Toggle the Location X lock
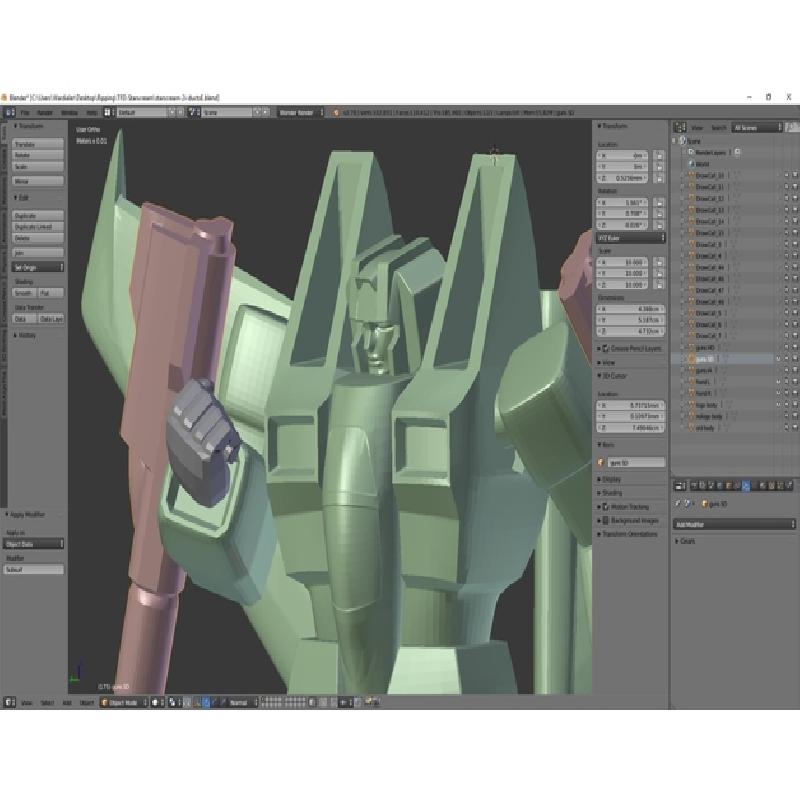 point(659,156)
